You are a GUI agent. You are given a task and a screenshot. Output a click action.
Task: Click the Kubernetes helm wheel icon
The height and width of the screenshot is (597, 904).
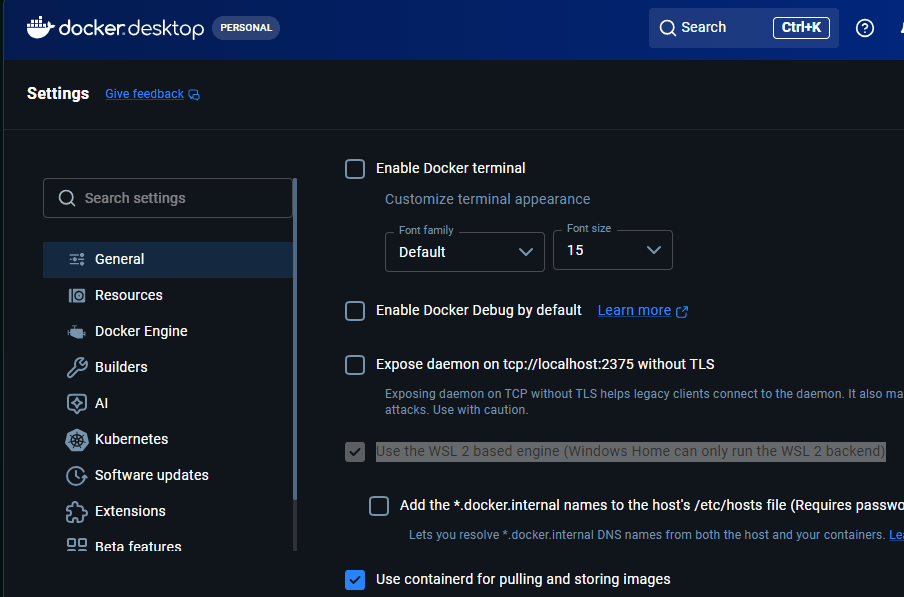[77, 439]
